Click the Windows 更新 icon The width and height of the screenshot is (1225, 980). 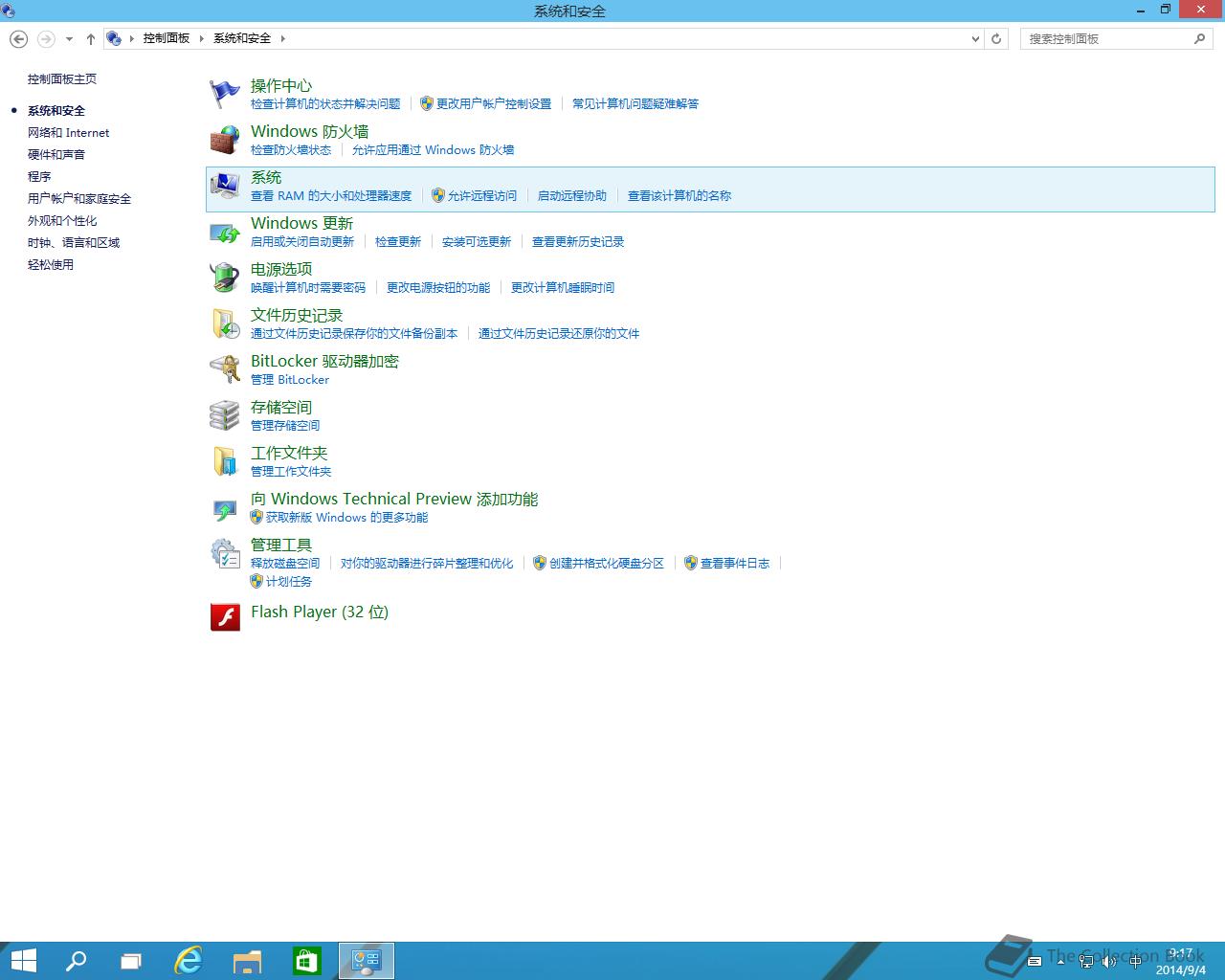(x=225, y=232)
